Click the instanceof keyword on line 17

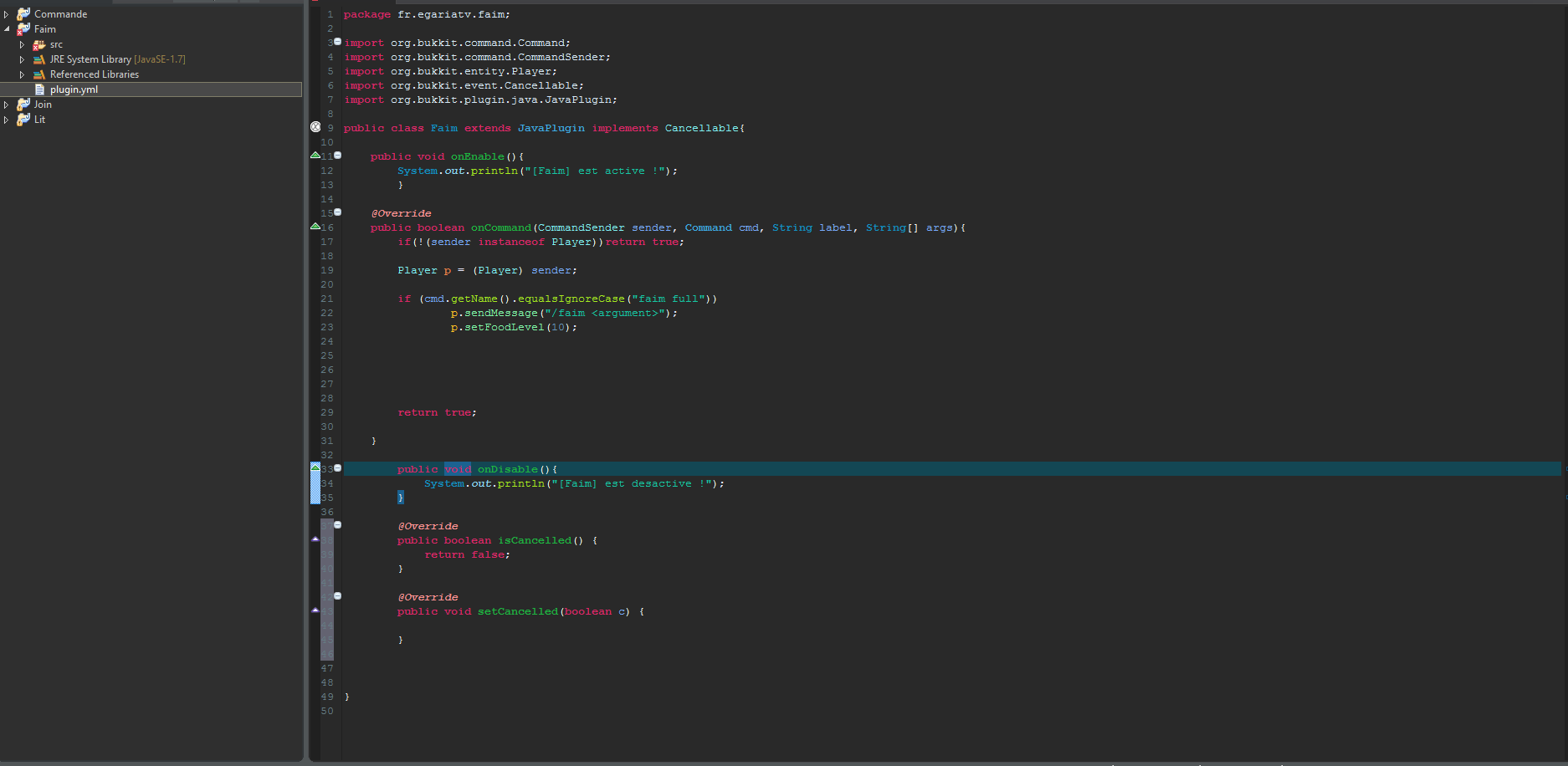click(x=511, y=242)
